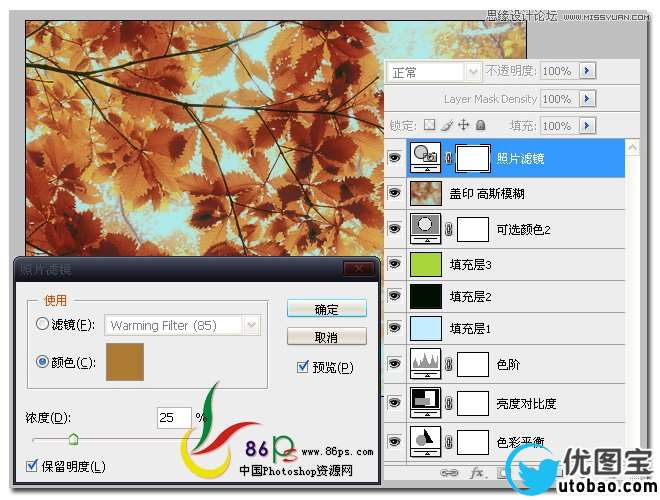This screenshot has width=660, height=500.
Task: Select the 滤镜(F) radio button
Action: point(43,324)
